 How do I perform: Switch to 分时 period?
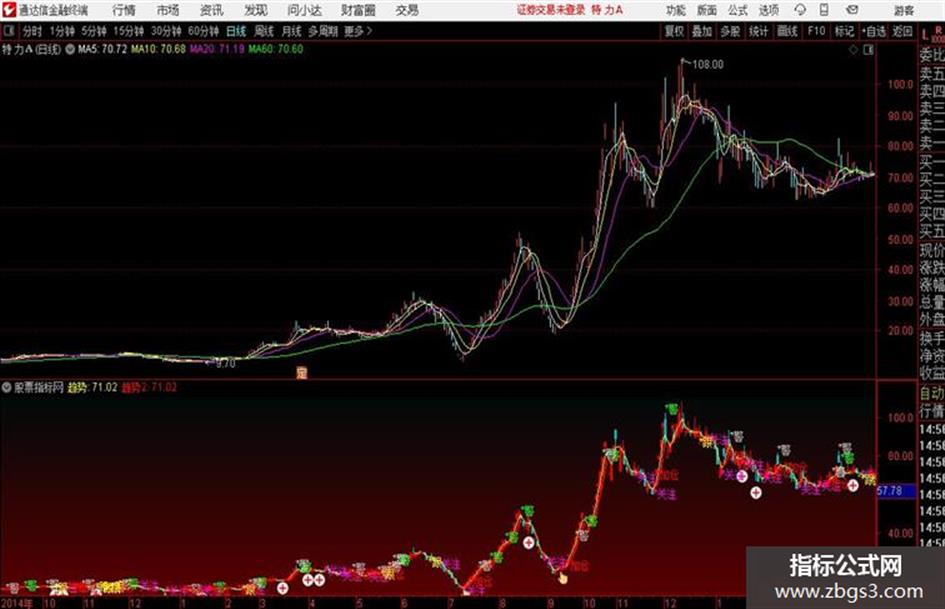click(x=33, y=31)
